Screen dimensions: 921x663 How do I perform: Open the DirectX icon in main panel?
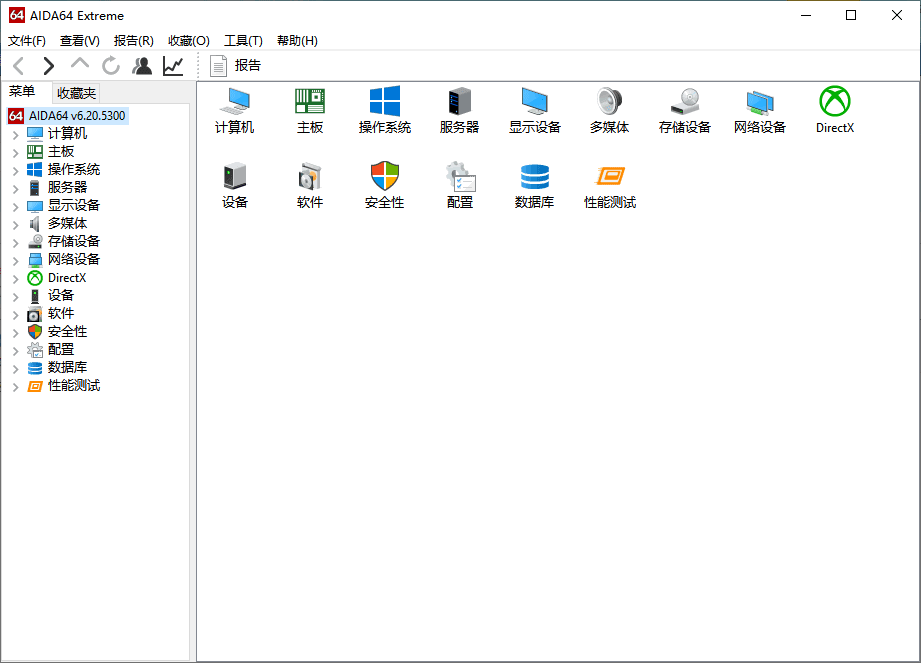(x=835, y=101)
